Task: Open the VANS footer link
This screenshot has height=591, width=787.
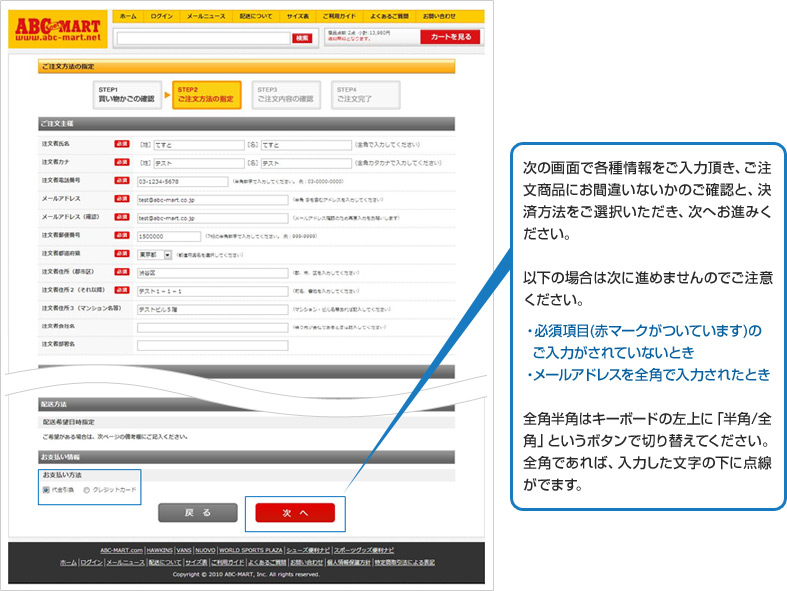Action: 184,550
